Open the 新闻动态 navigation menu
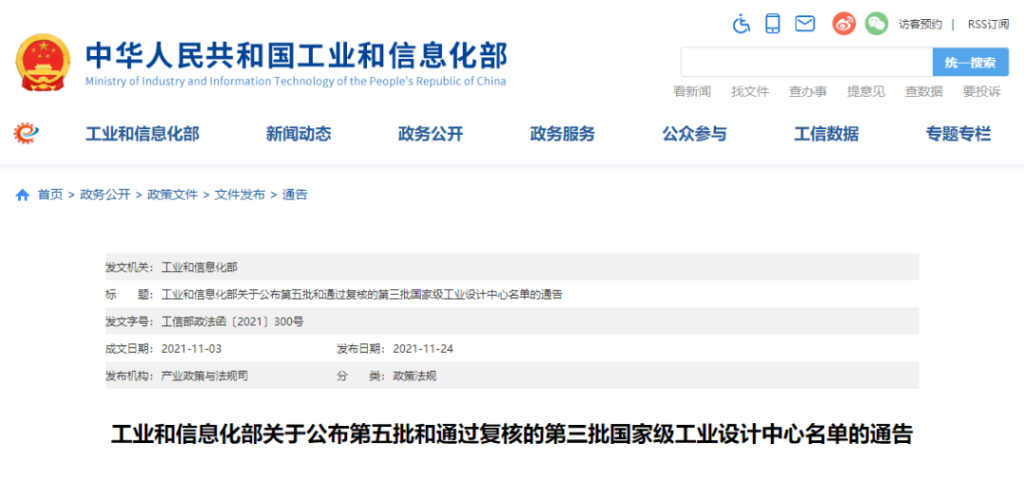Viewport: 1024px width, 500px height. point(298,134)
